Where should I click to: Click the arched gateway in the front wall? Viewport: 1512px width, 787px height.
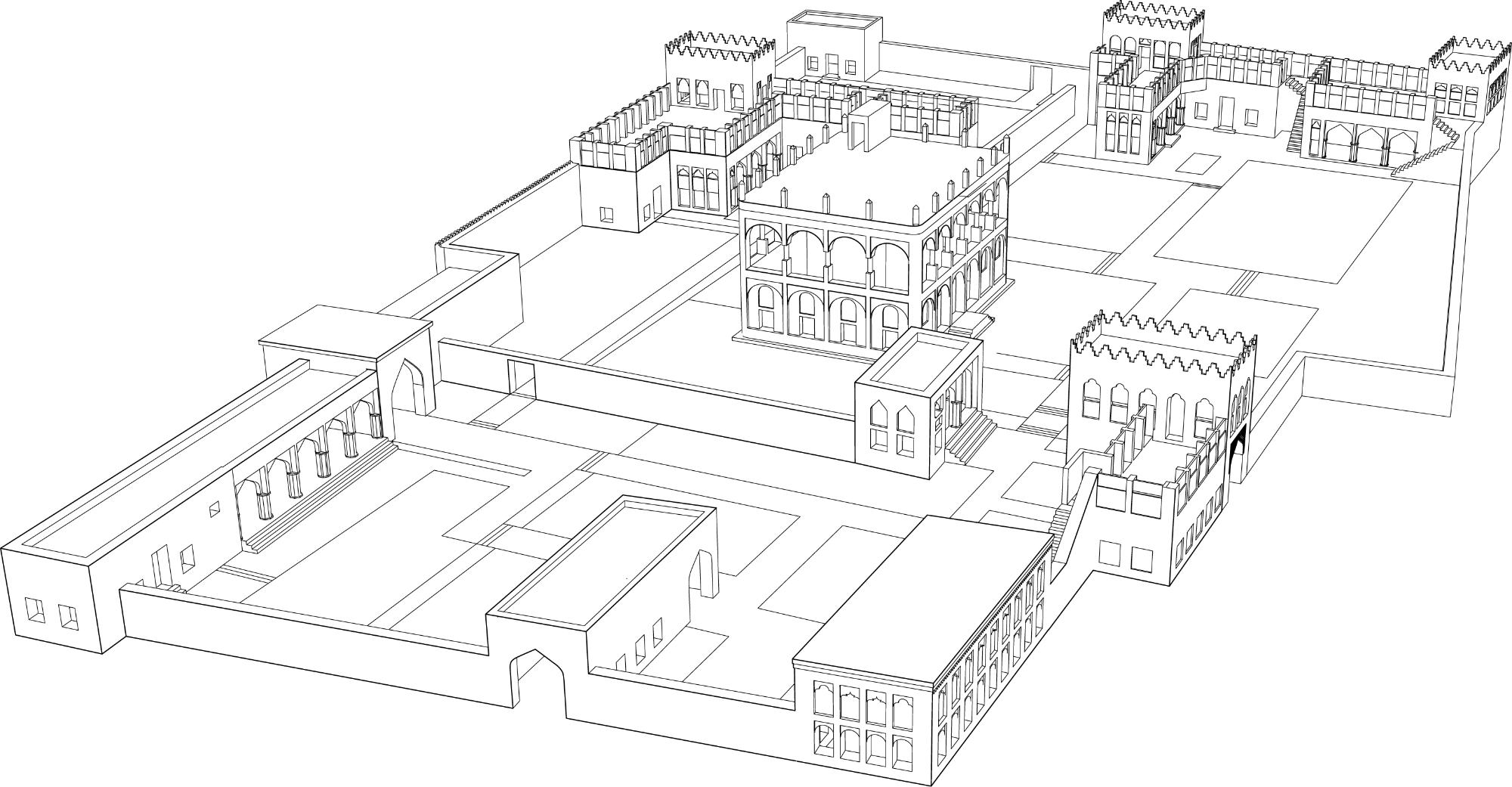coord(538,680)
